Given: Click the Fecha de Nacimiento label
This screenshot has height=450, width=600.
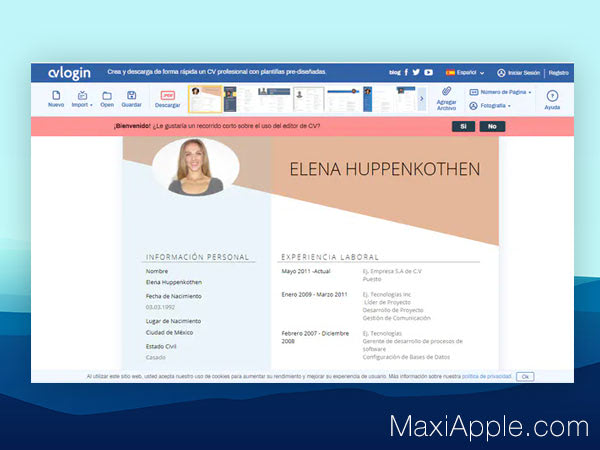Looking at the screenshot, I should [173, 296].
